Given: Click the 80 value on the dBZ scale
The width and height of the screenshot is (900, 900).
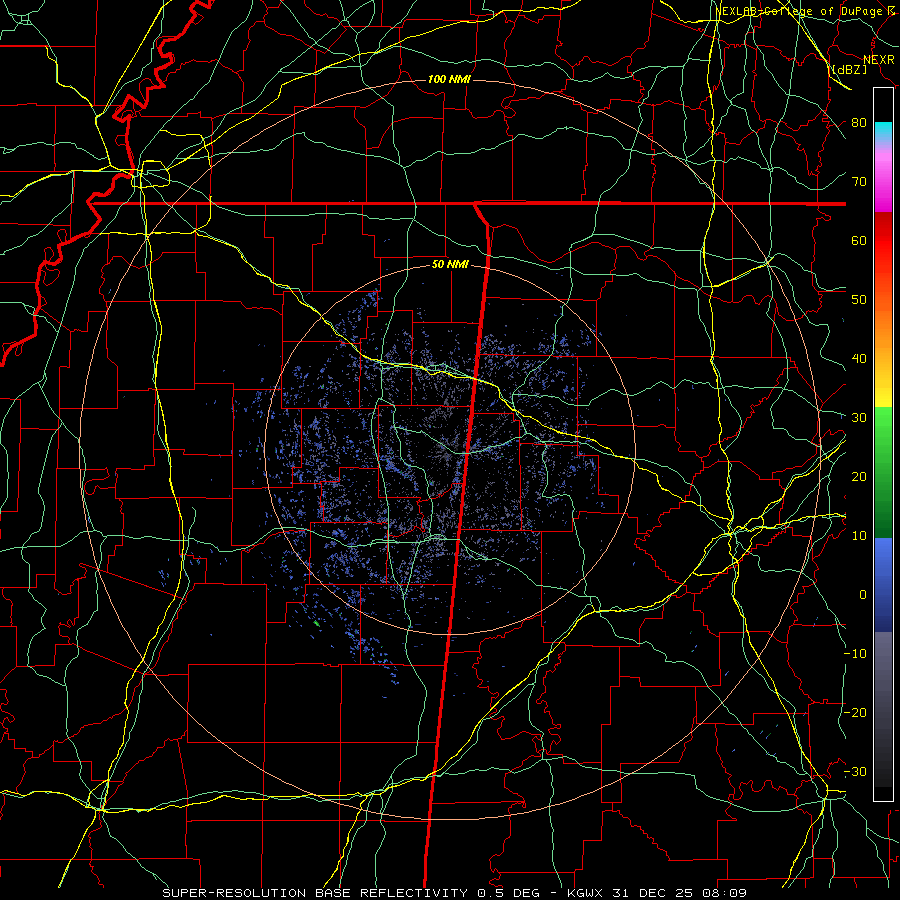Looking at the screenshot, I should pyautogui.click(x=859, y=122).
